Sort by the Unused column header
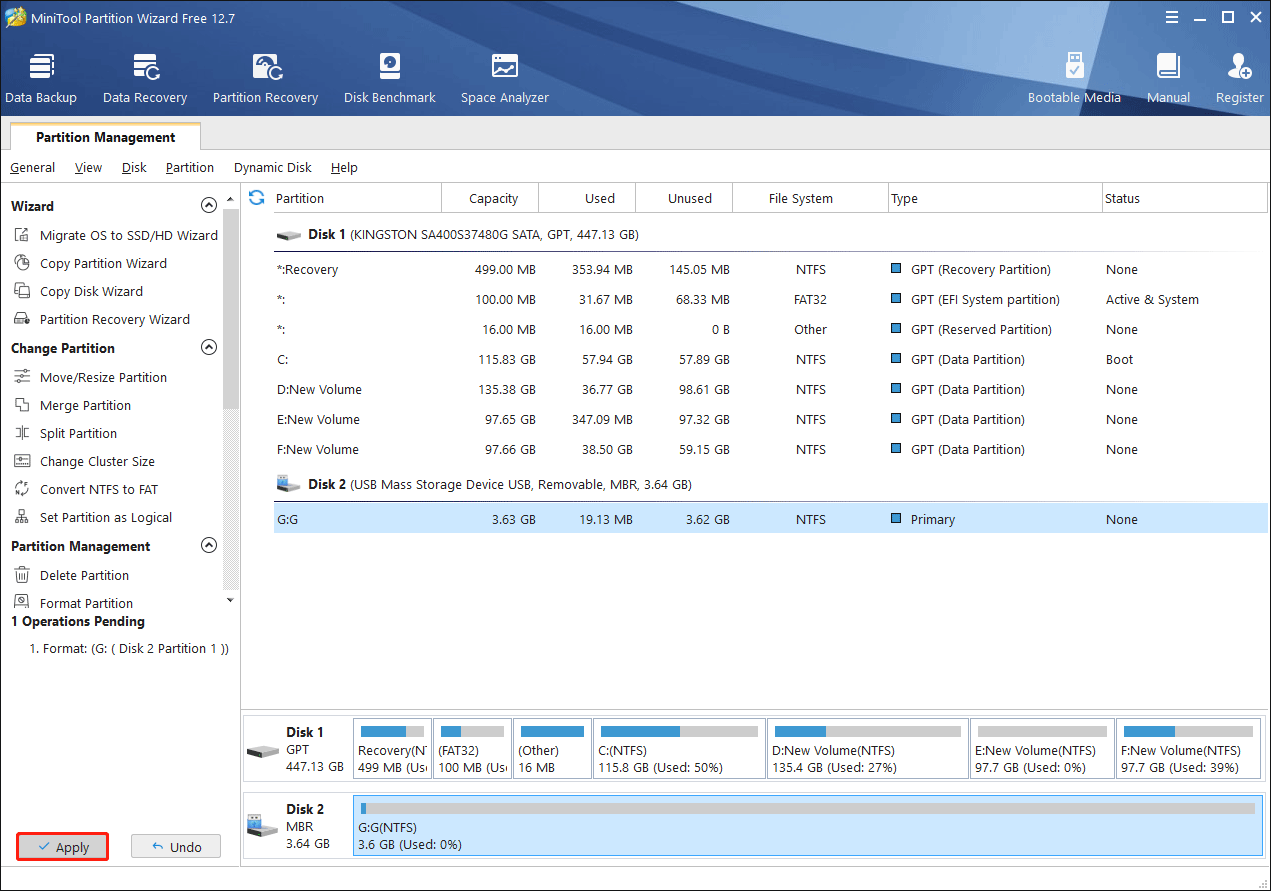The height and width of the screenshot is (891, 1271). pyautogui.click(x=684, y=198)
